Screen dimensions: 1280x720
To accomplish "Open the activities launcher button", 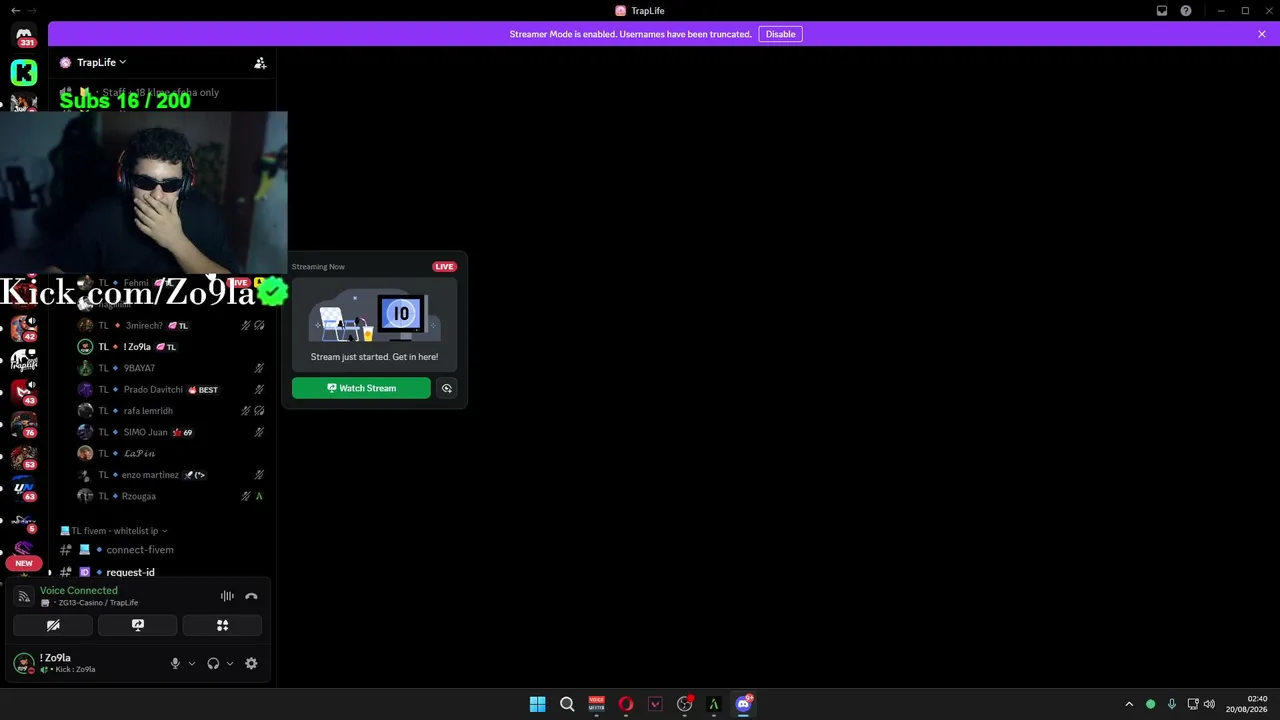I will tap(222, 625).
